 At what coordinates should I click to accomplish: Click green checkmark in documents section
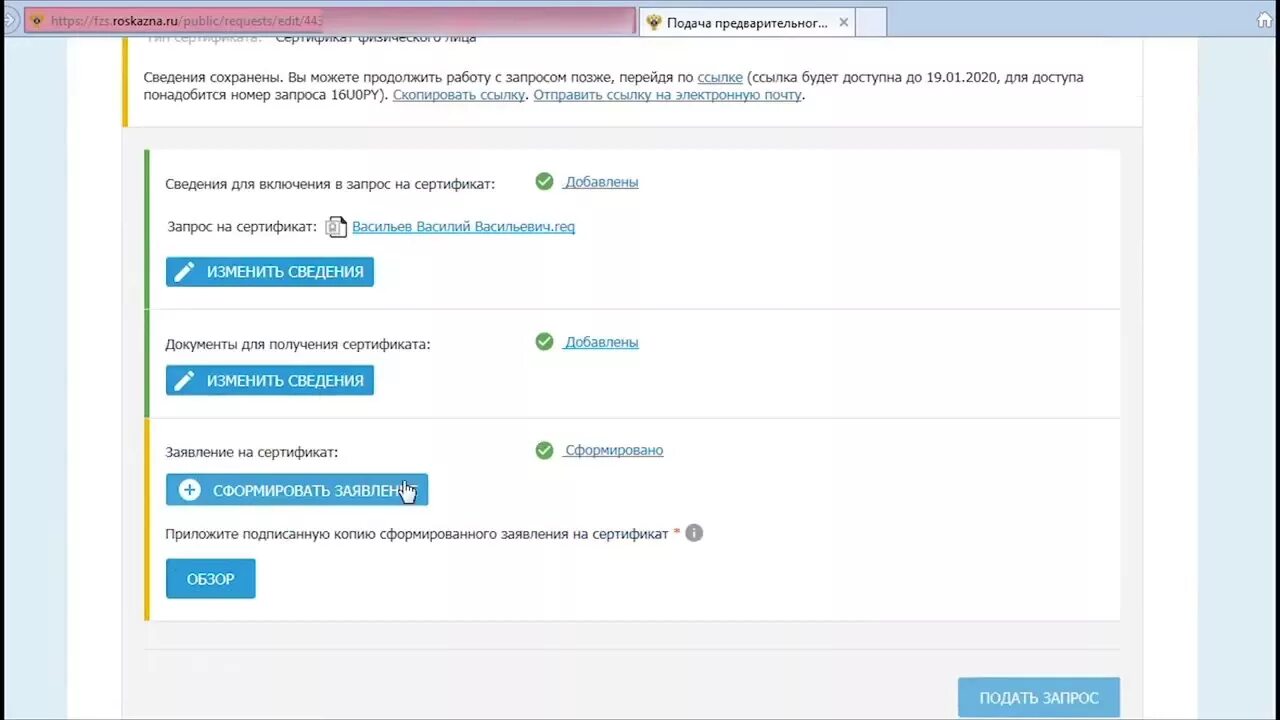544,341
